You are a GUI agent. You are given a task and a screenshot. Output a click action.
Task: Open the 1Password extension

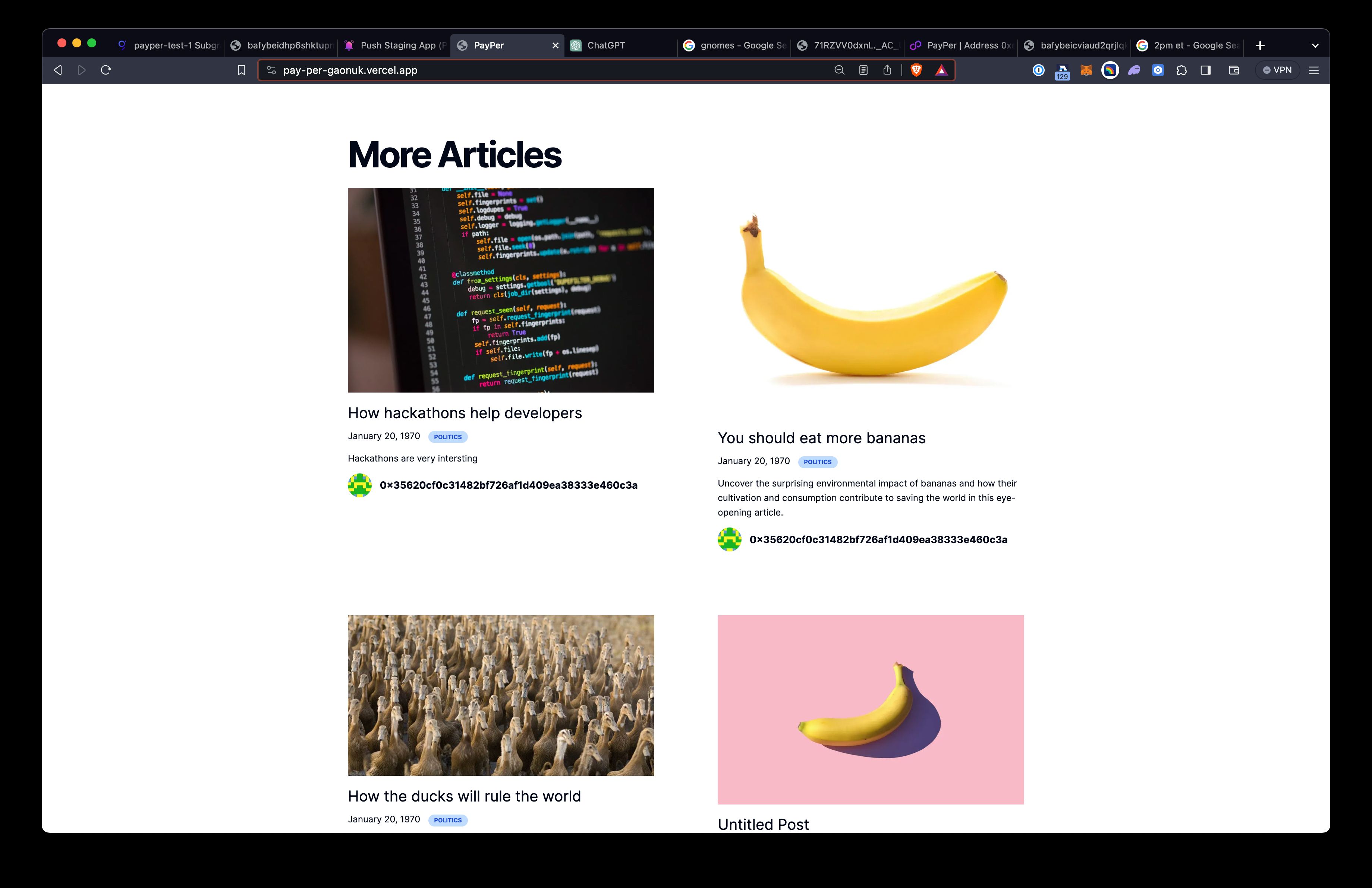[1038, 70]
